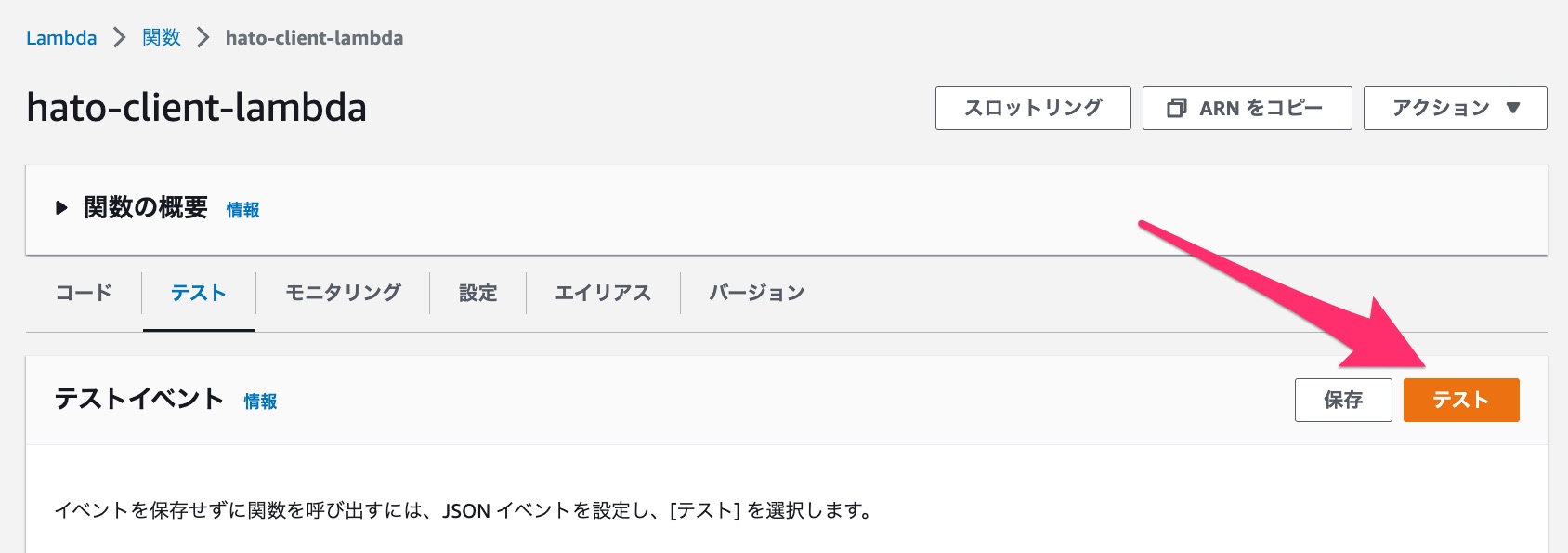Navigate to 関数 via breadcrumb
Viewport: 1568px width, 553px height.
pyautogui.click(x=160, y=38)
